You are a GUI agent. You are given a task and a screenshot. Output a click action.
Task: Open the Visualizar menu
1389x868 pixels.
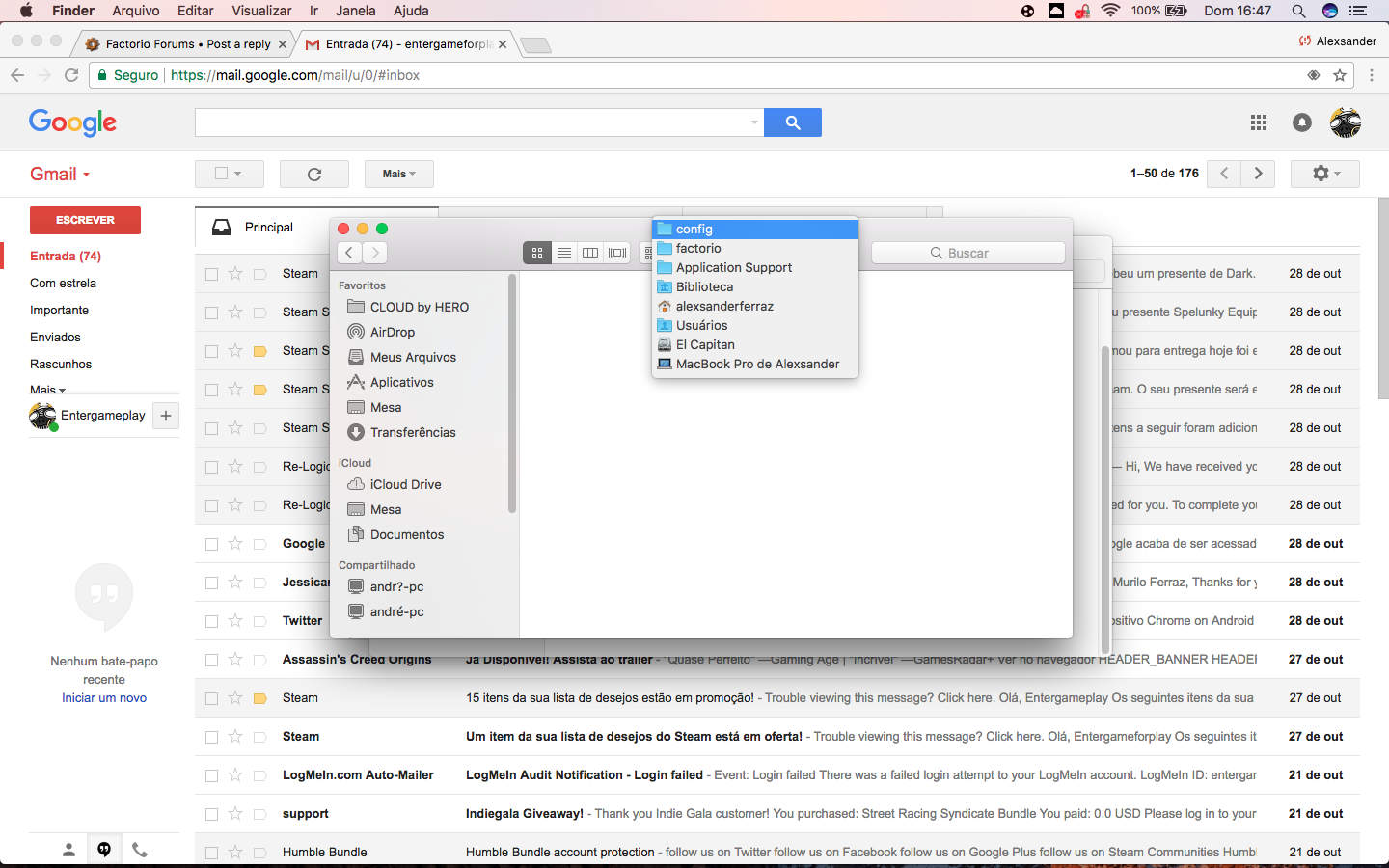coord(261,11)
